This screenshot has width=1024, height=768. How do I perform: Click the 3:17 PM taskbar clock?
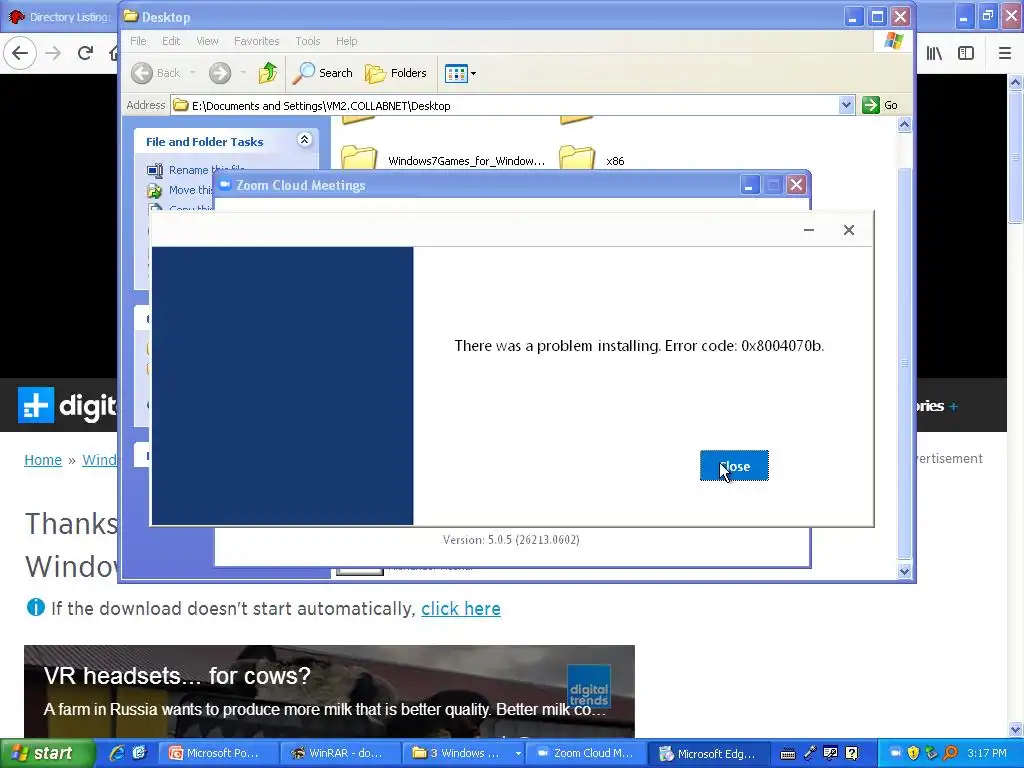point(987,754)
